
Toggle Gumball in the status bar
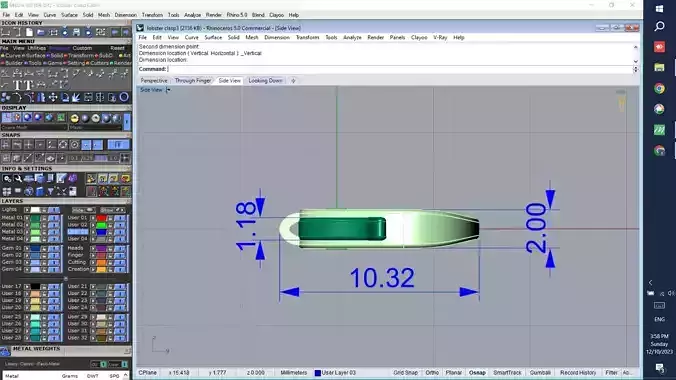[x=540, y=373]
